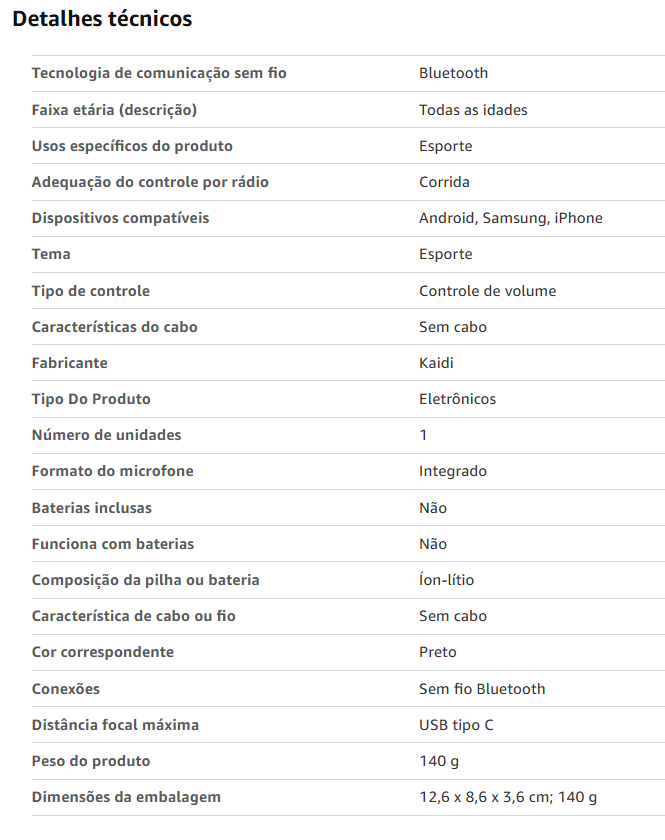This screenshot has height=840, width=665.
Task: Select the "Corrida" value
Action: (x=444, y=182)
